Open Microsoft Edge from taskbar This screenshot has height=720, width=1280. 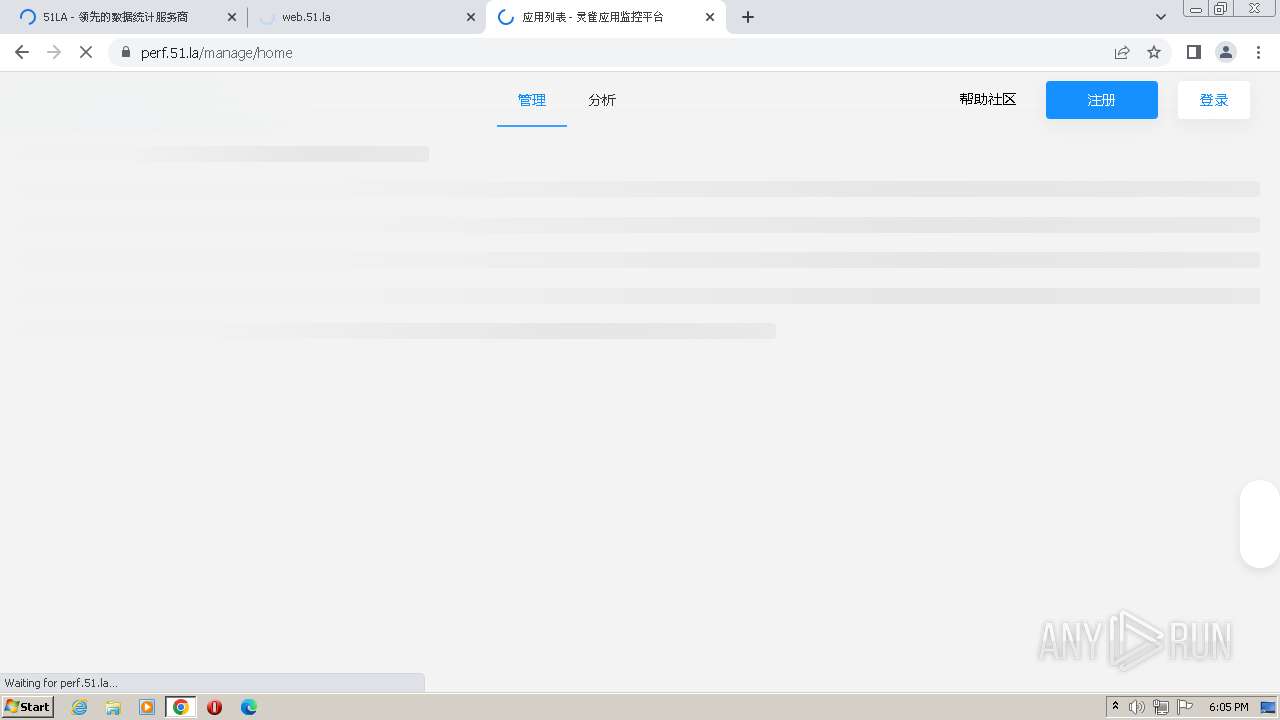coord(249,707)
